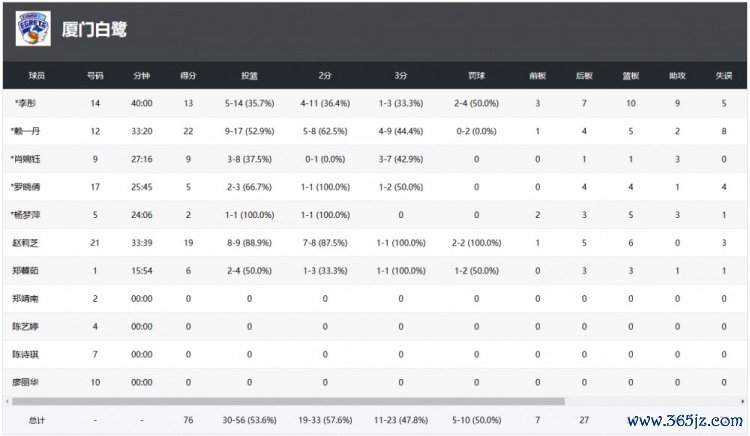750x436 pixels.
Task: Click the 厦门白鹭 team name title
Action: (94, 30)
